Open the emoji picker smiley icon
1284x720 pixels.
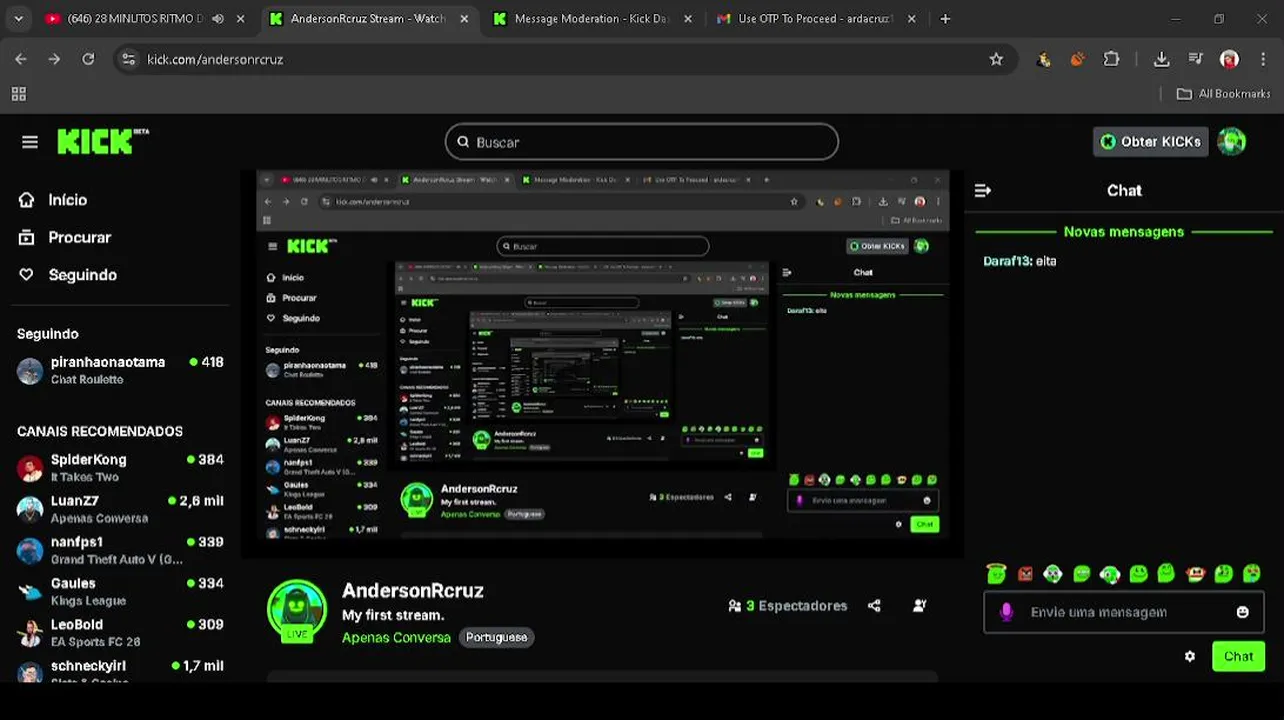tap(1243, 612)
